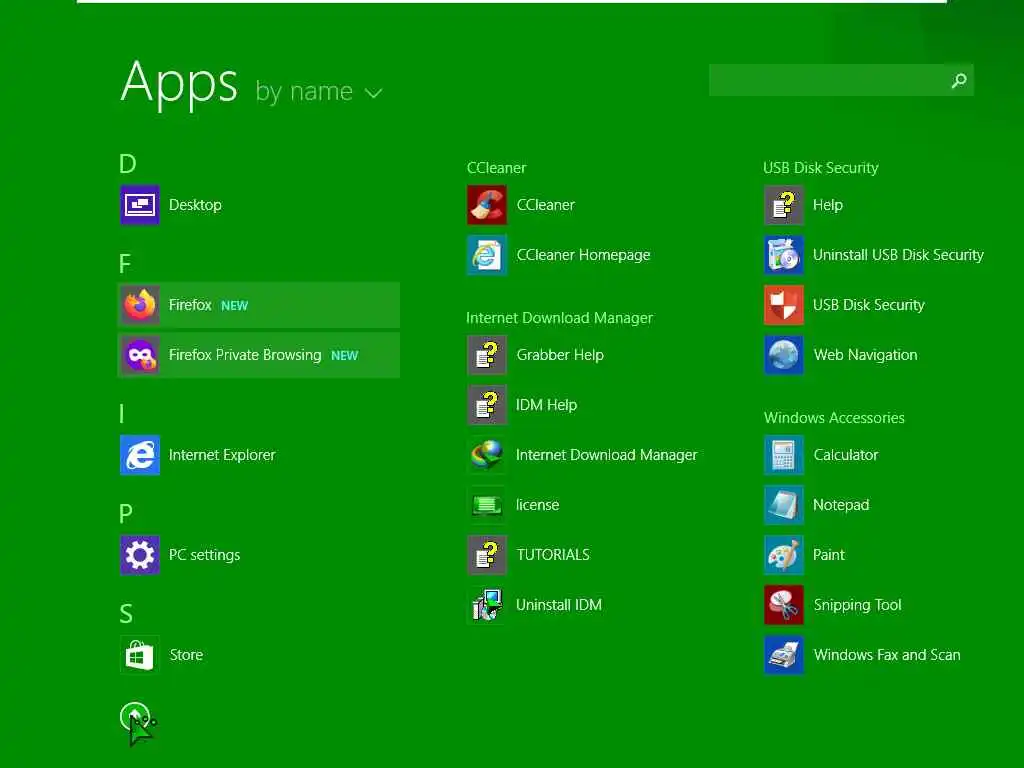Click NEW badge beside Firefox Private Browsing
1024x768 pixels.
[x=345, y=356]
